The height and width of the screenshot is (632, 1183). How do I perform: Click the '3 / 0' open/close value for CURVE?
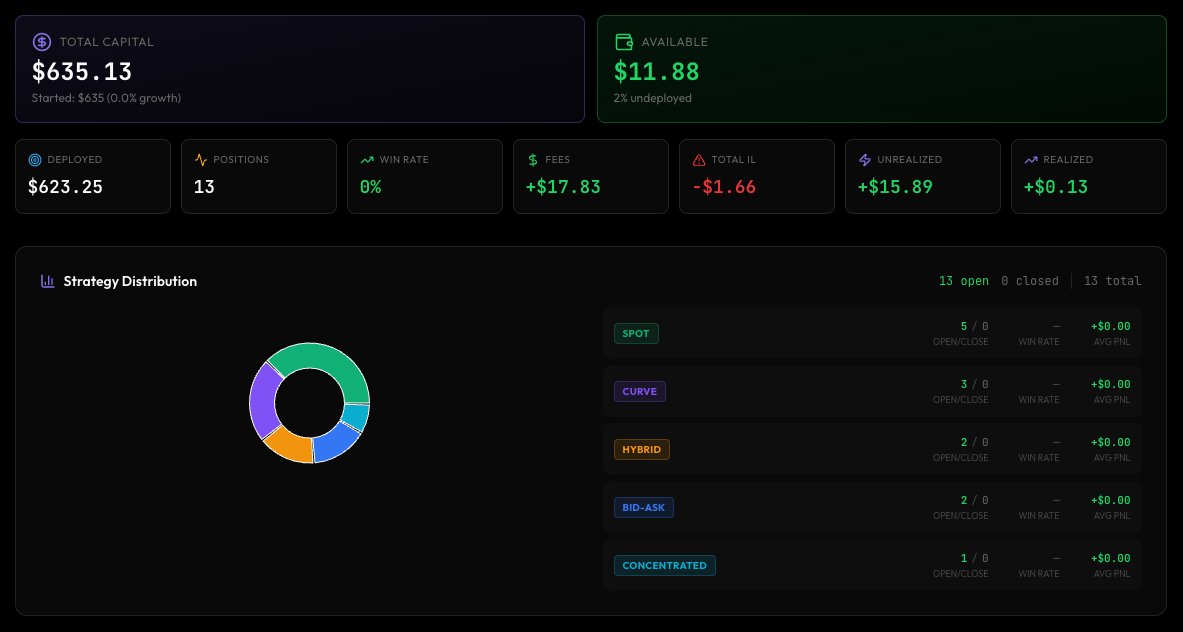(x=974, y=385)
